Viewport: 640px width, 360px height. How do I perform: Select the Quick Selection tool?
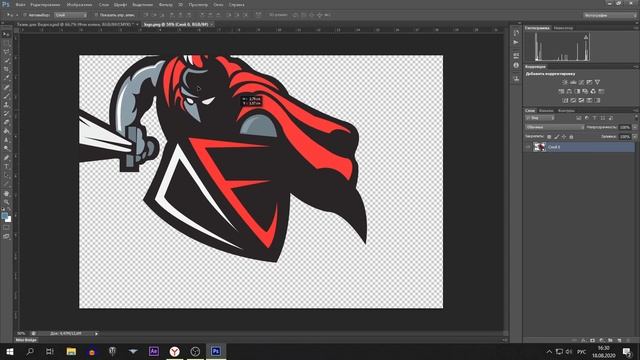6,60
